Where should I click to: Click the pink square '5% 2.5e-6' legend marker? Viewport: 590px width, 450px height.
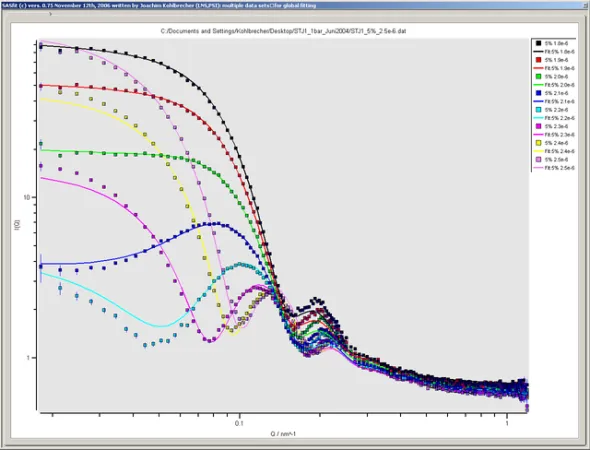(x=538, y=160)
